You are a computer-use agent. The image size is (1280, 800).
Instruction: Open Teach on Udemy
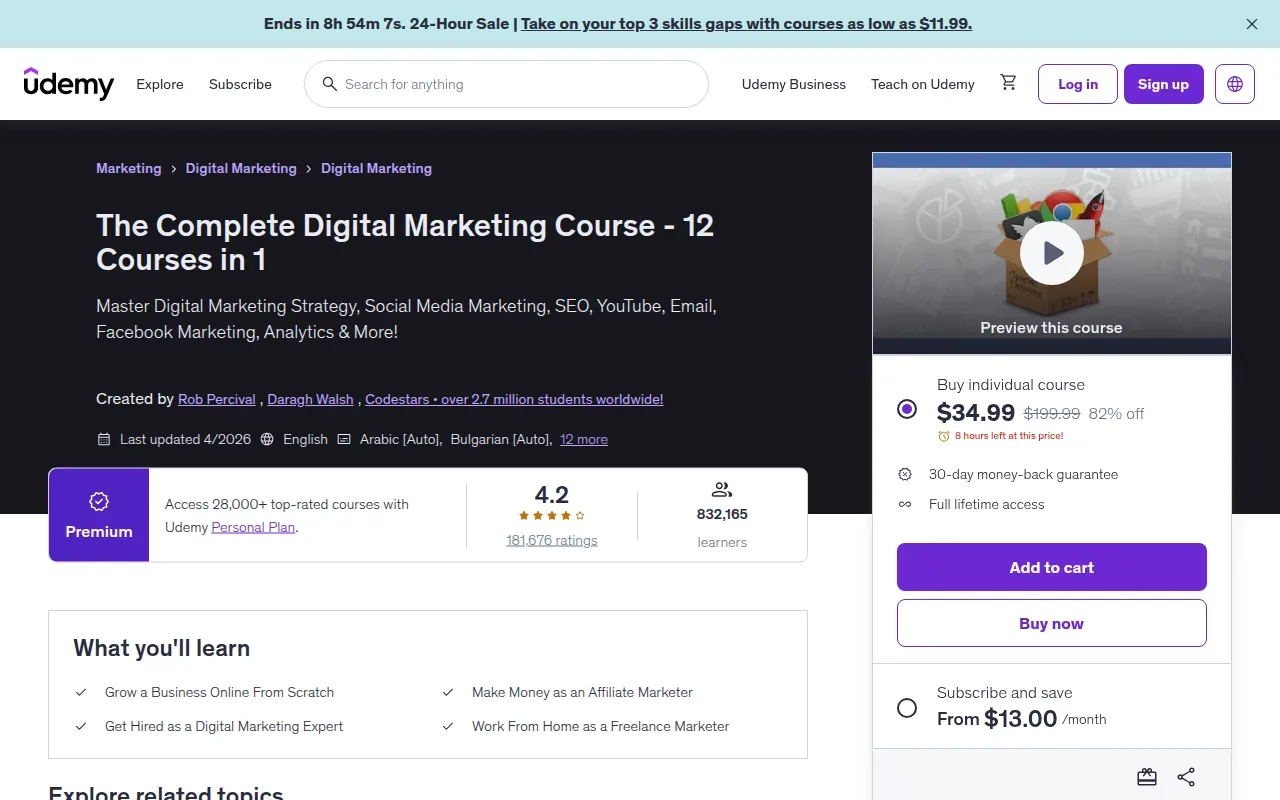tap(923, 84)
